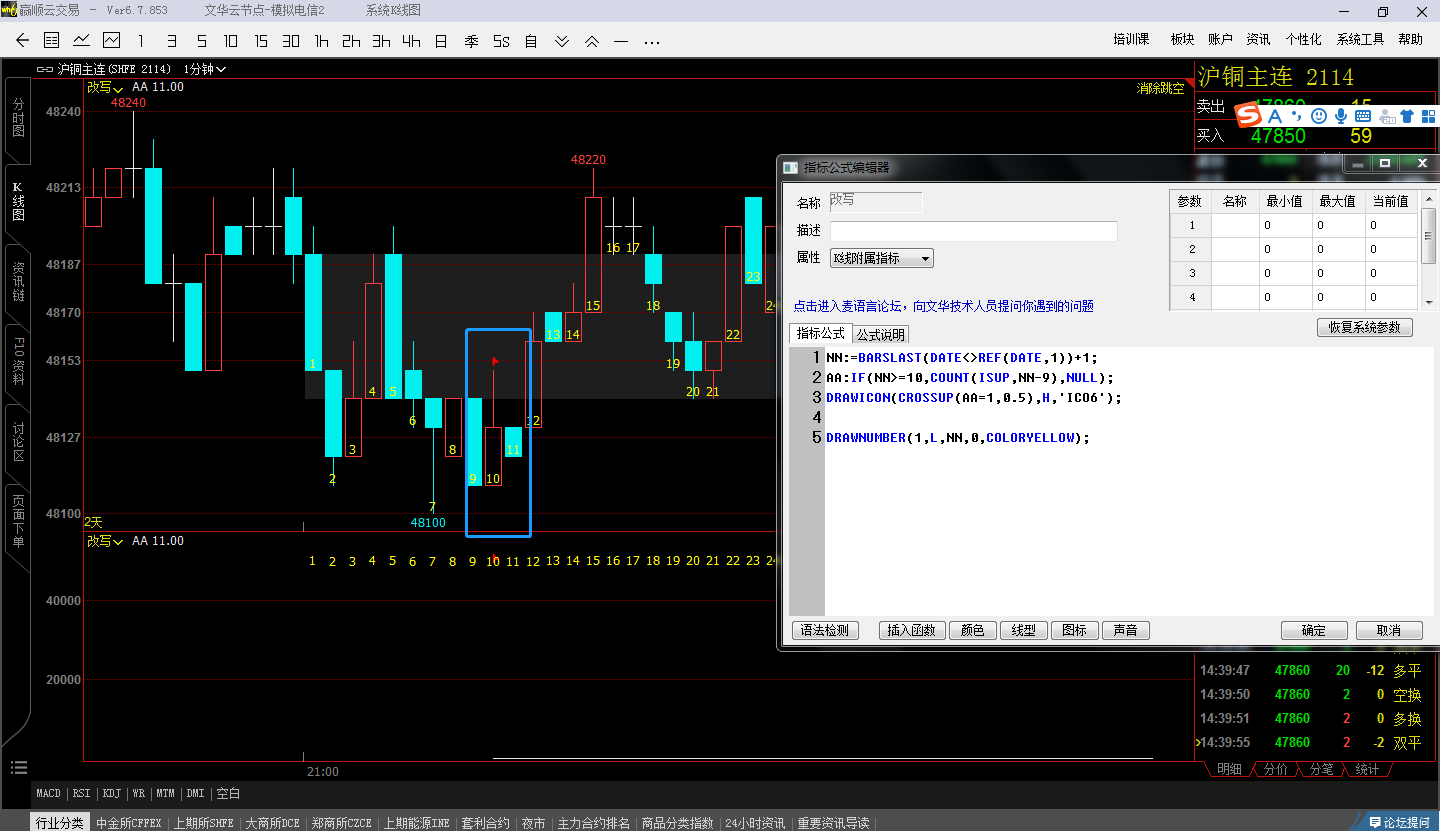Open the Sogou emoji smiley icon
The height and width of the screenshot is (831, 1440).
pos(1319,116)
